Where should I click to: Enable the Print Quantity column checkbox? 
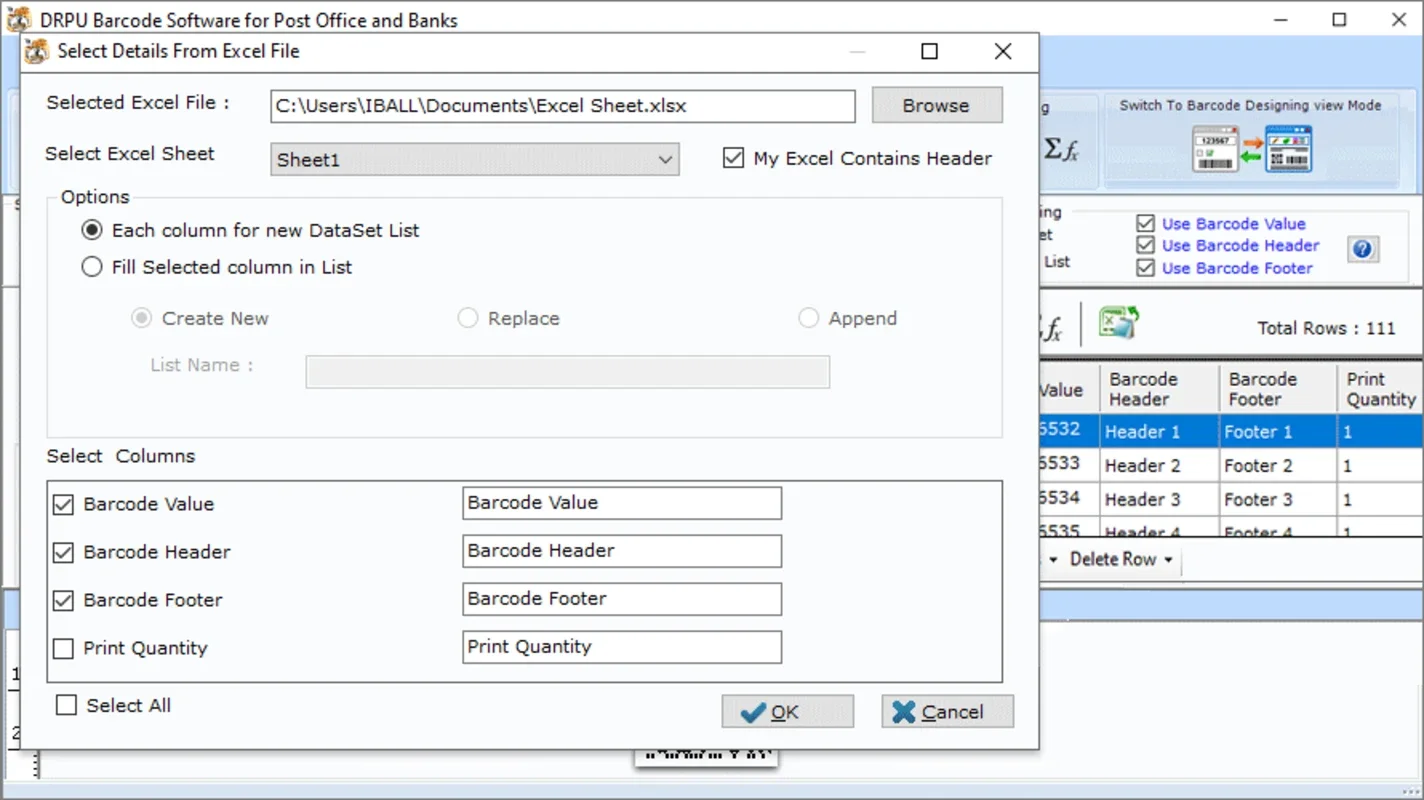tap(63, 648)
